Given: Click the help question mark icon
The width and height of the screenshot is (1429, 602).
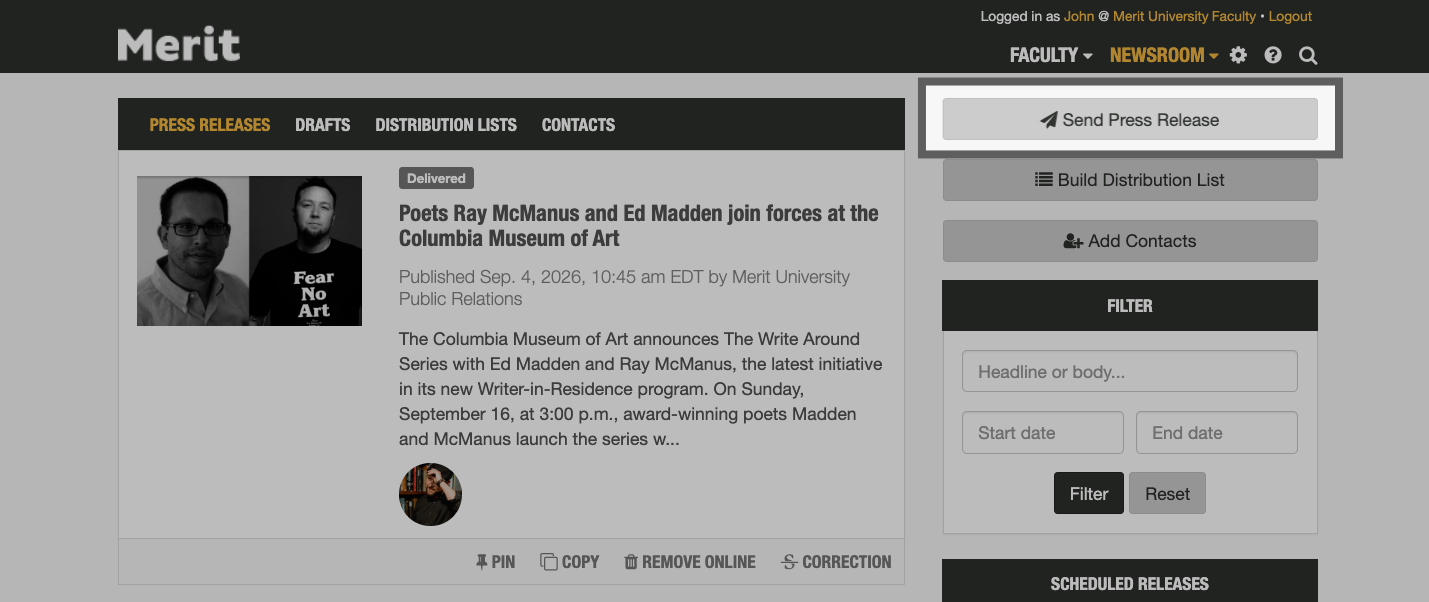Looking at the screenshot, I should pyautogui.click(x=1273, y=55).
